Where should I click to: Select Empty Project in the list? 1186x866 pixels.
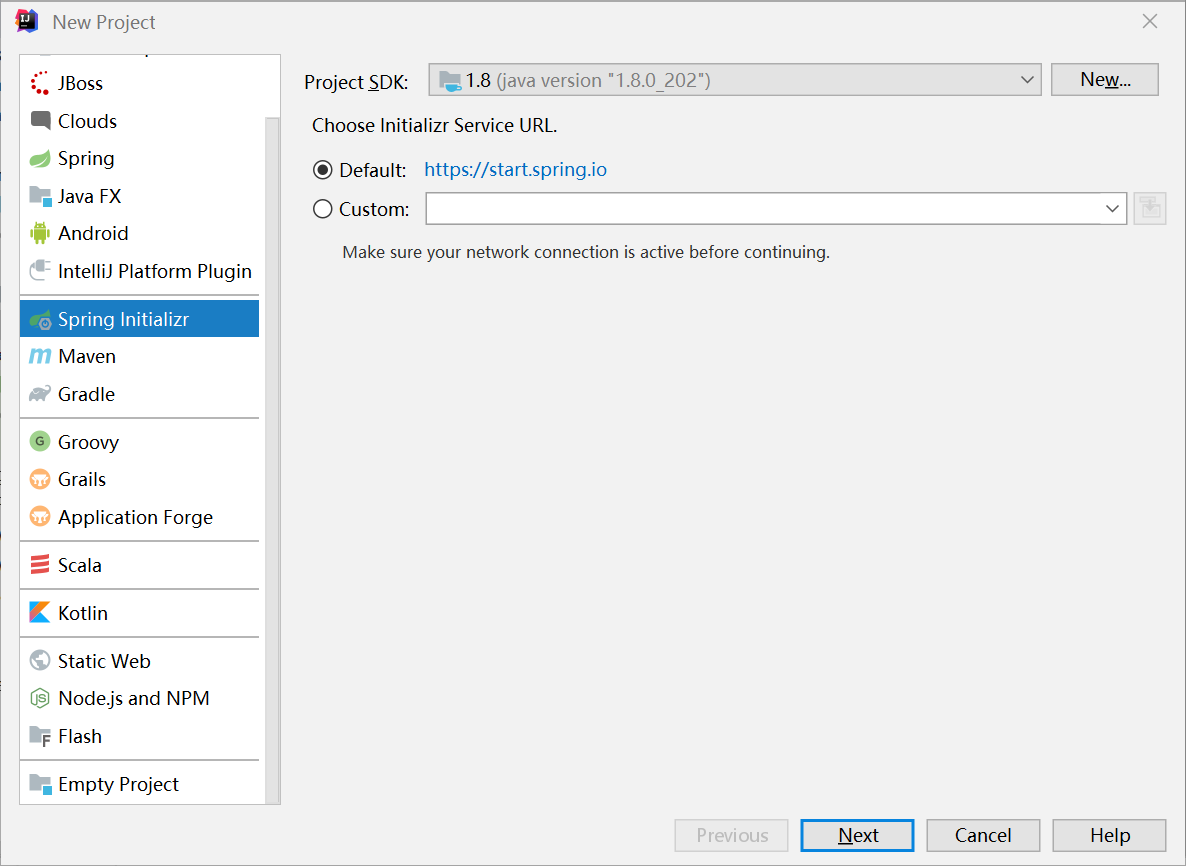(x=118, y=784)
